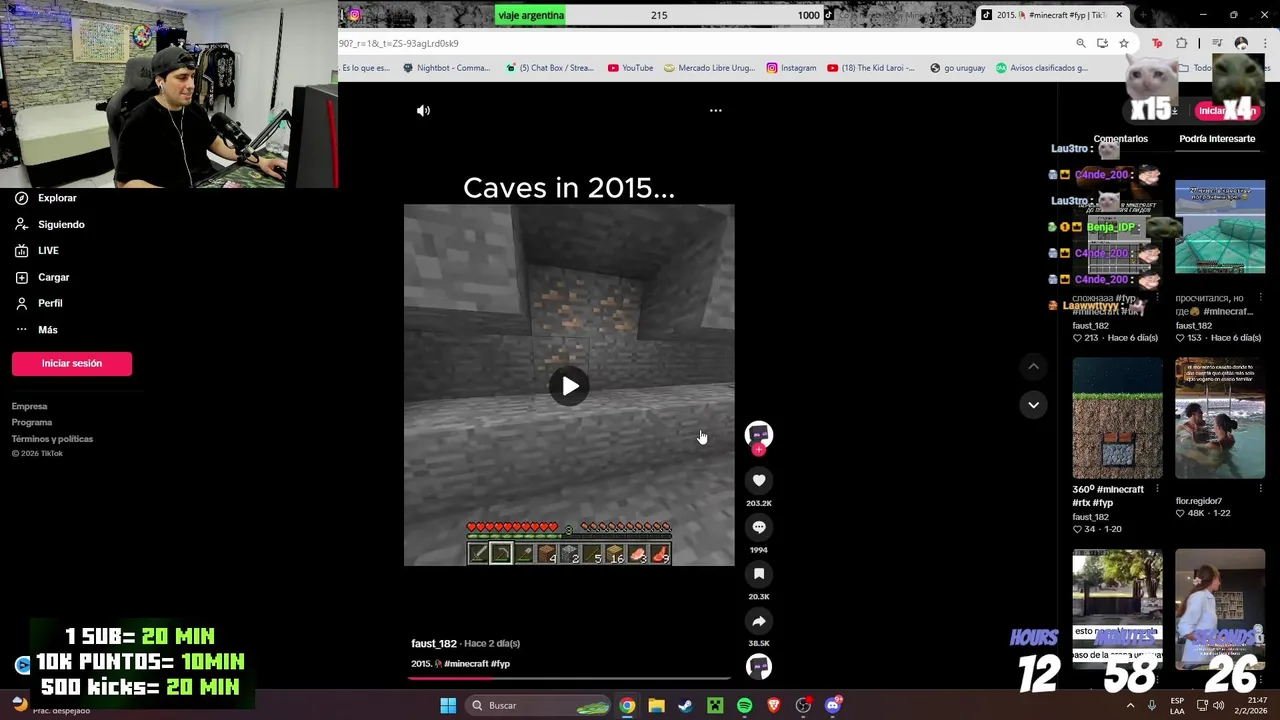Screen dimensions: 1280x720
Task: Open the sound disc icon below share
Action: point(759,666)
